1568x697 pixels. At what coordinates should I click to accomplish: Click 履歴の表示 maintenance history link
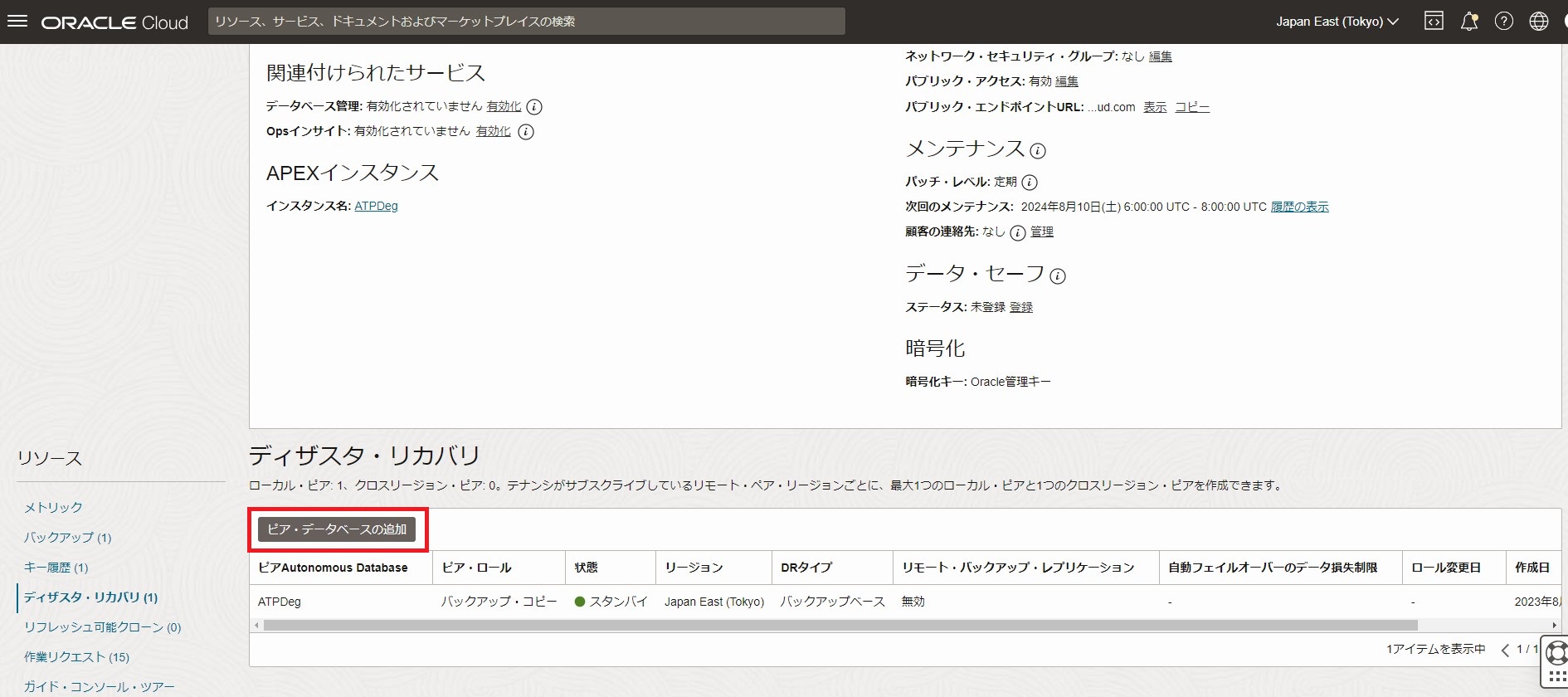coord(1299,207)
